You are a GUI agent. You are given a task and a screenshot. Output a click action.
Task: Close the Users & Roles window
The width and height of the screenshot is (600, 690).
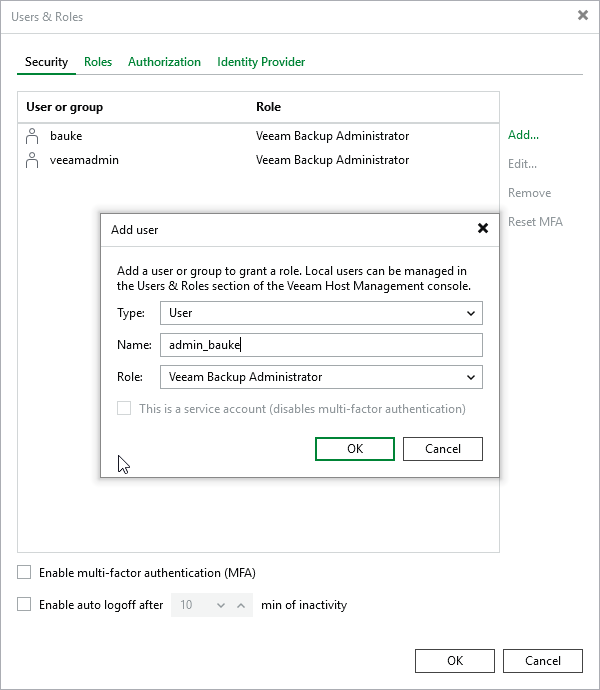(583, 15)
